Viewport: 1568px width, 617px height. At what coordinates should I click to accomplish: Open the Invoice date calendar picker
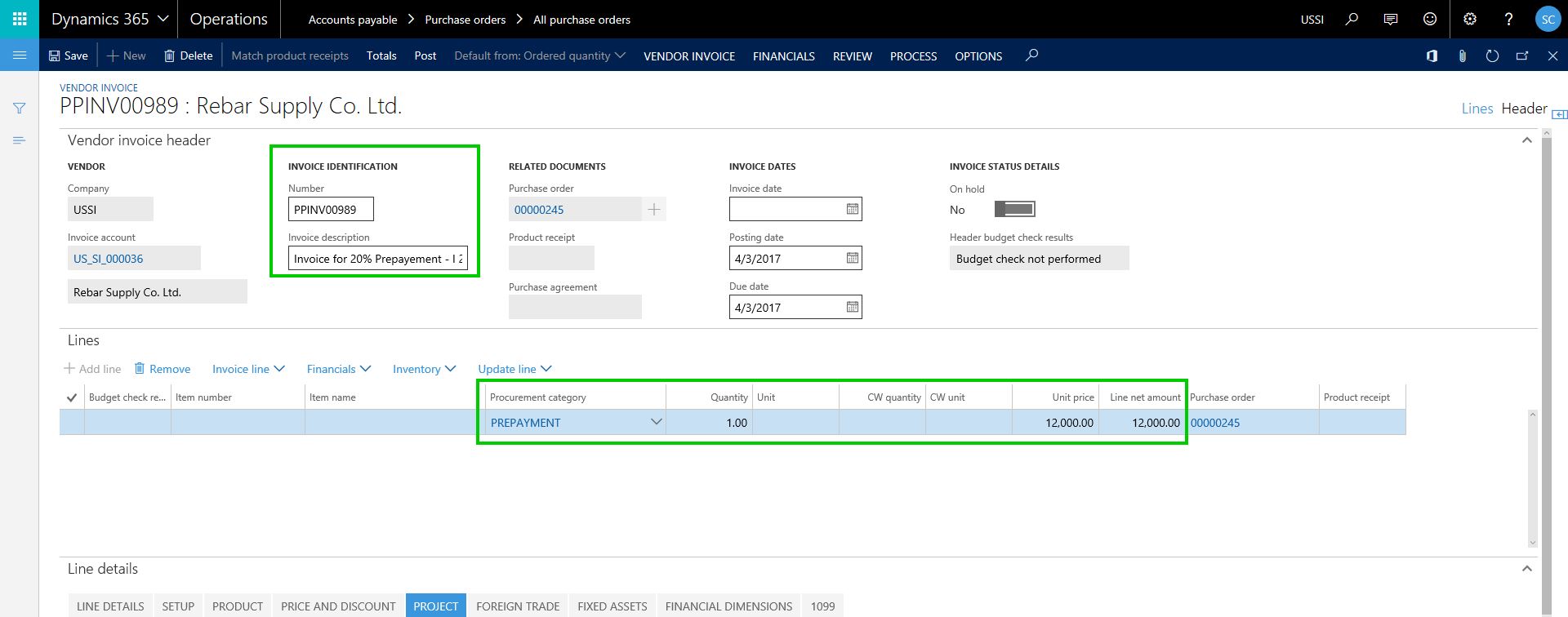pos(852,209)
